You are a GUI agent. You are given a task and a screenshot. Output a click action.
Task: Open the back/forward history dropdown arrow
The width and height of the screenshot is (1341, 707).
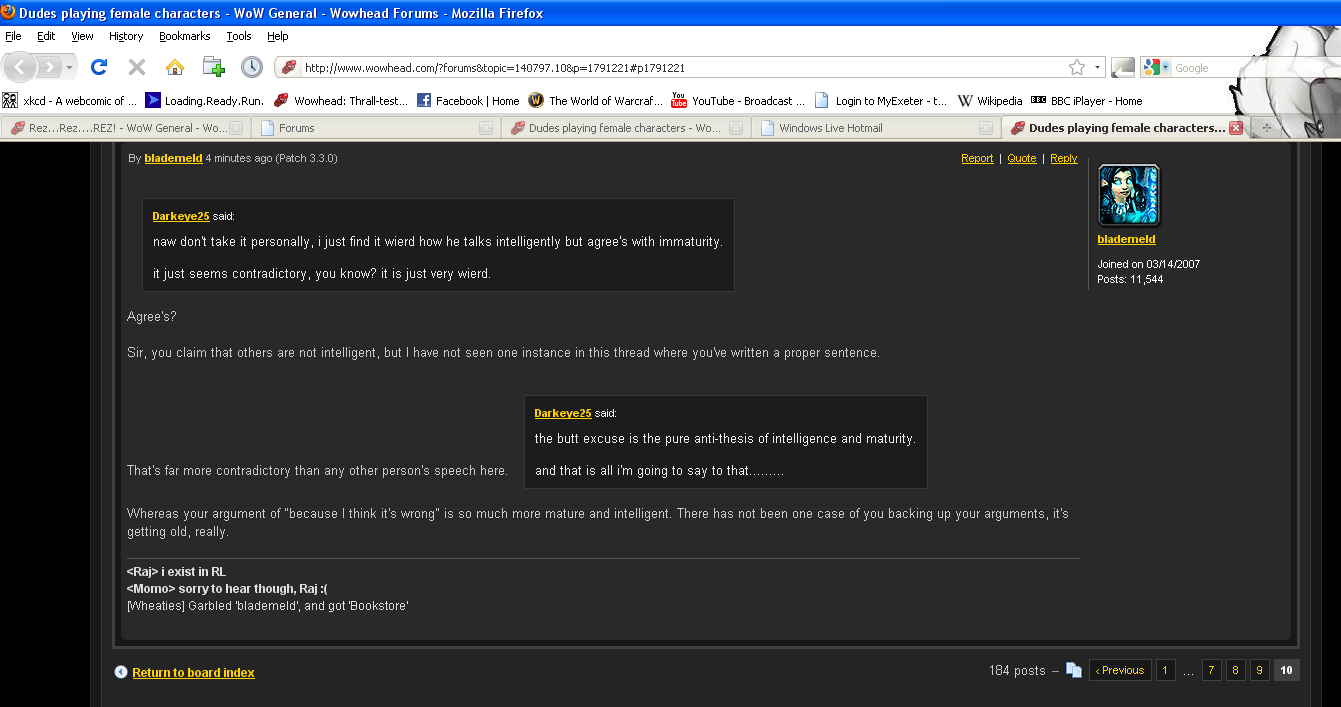point(69,67)
